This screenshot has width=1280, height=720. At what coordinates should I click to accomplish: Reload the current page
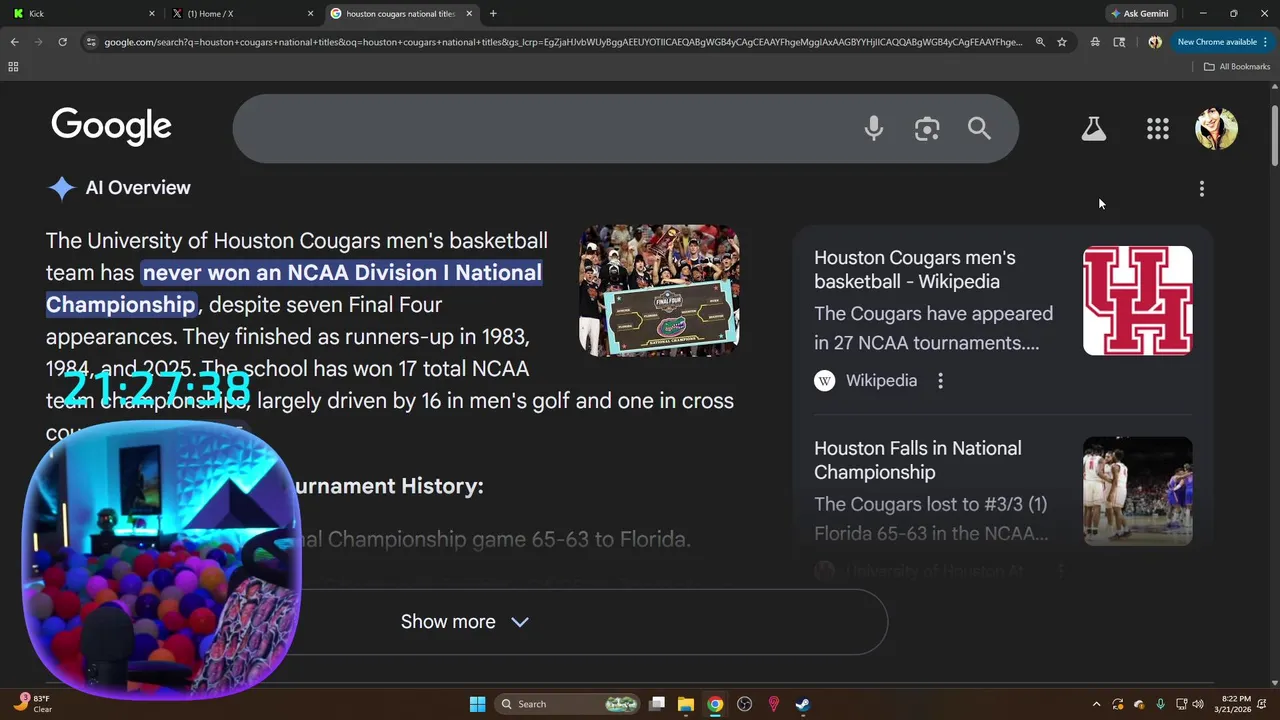coord(62,42)
